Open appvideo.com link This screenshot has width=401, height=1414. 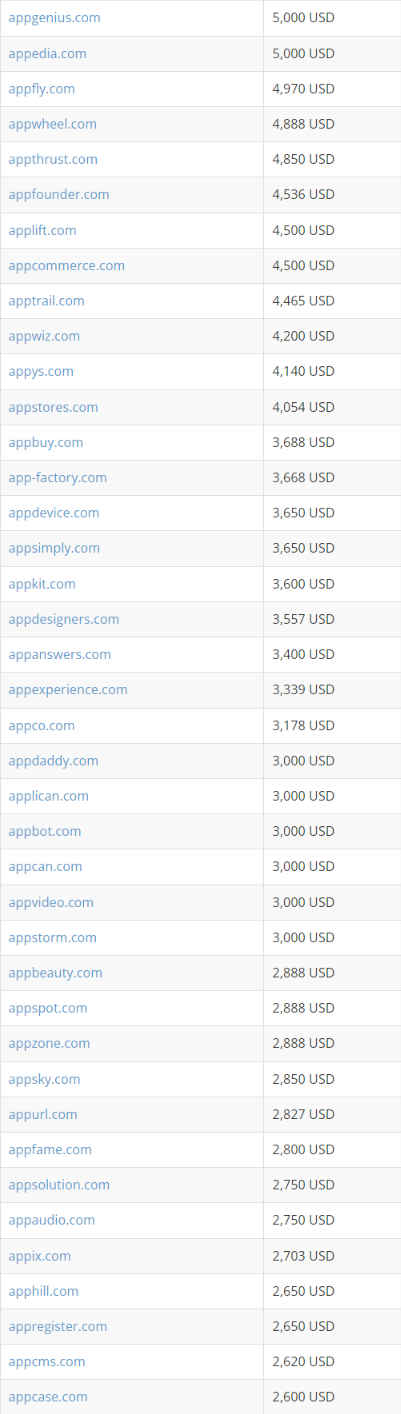pos(51,902)
